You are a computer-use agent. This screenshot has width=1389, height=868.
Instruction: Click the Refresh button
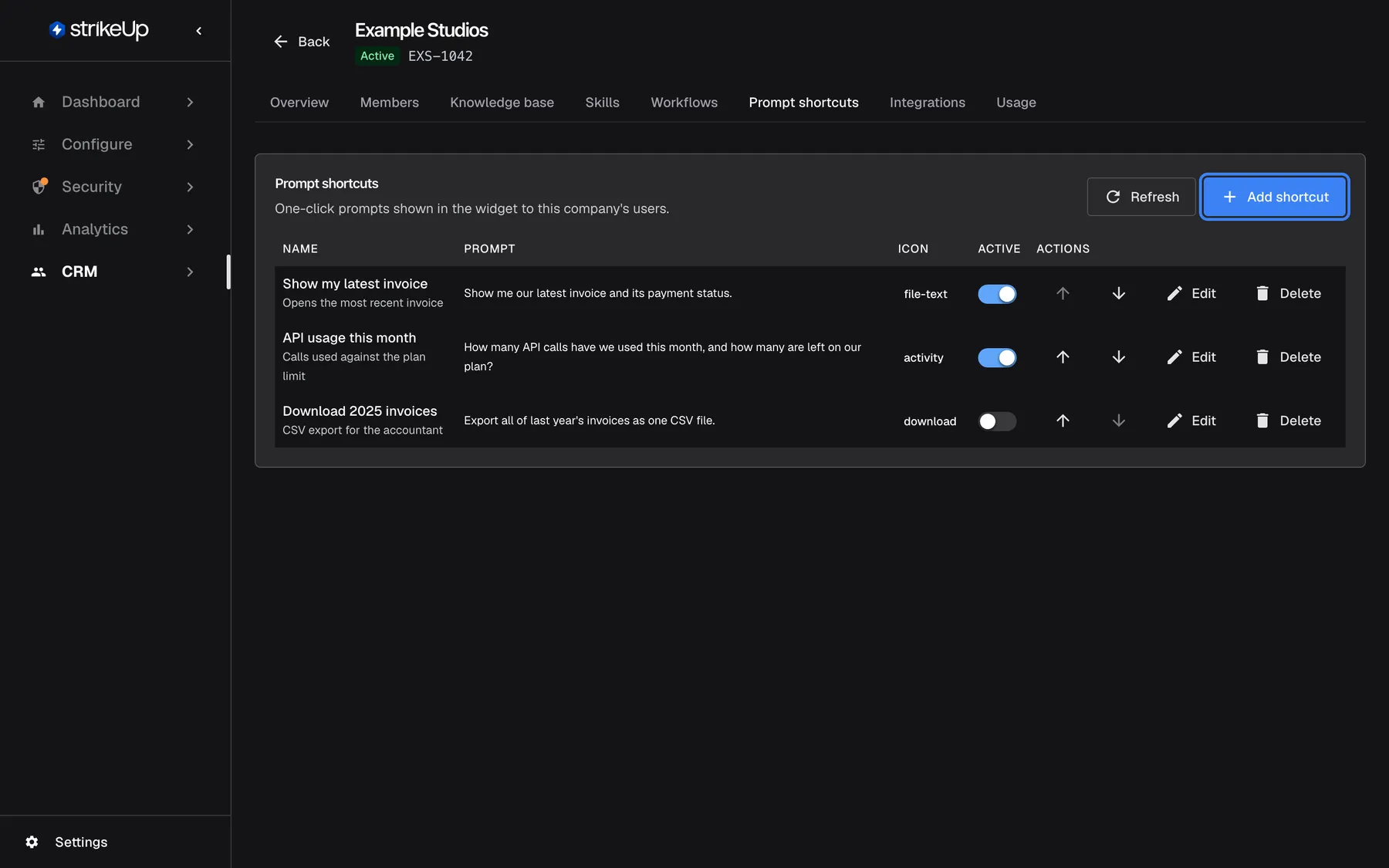(1141, 197)
